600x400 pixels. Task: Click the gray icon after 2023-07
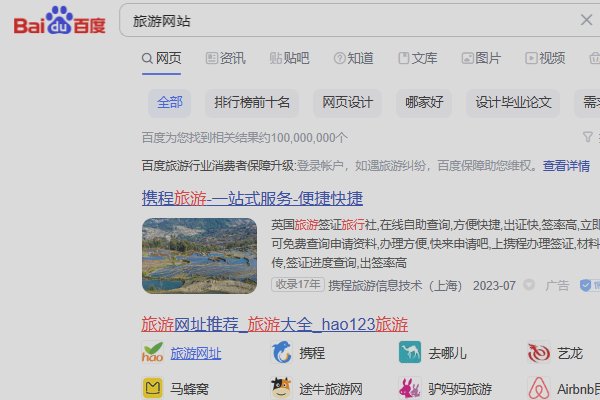coord(529,285)
